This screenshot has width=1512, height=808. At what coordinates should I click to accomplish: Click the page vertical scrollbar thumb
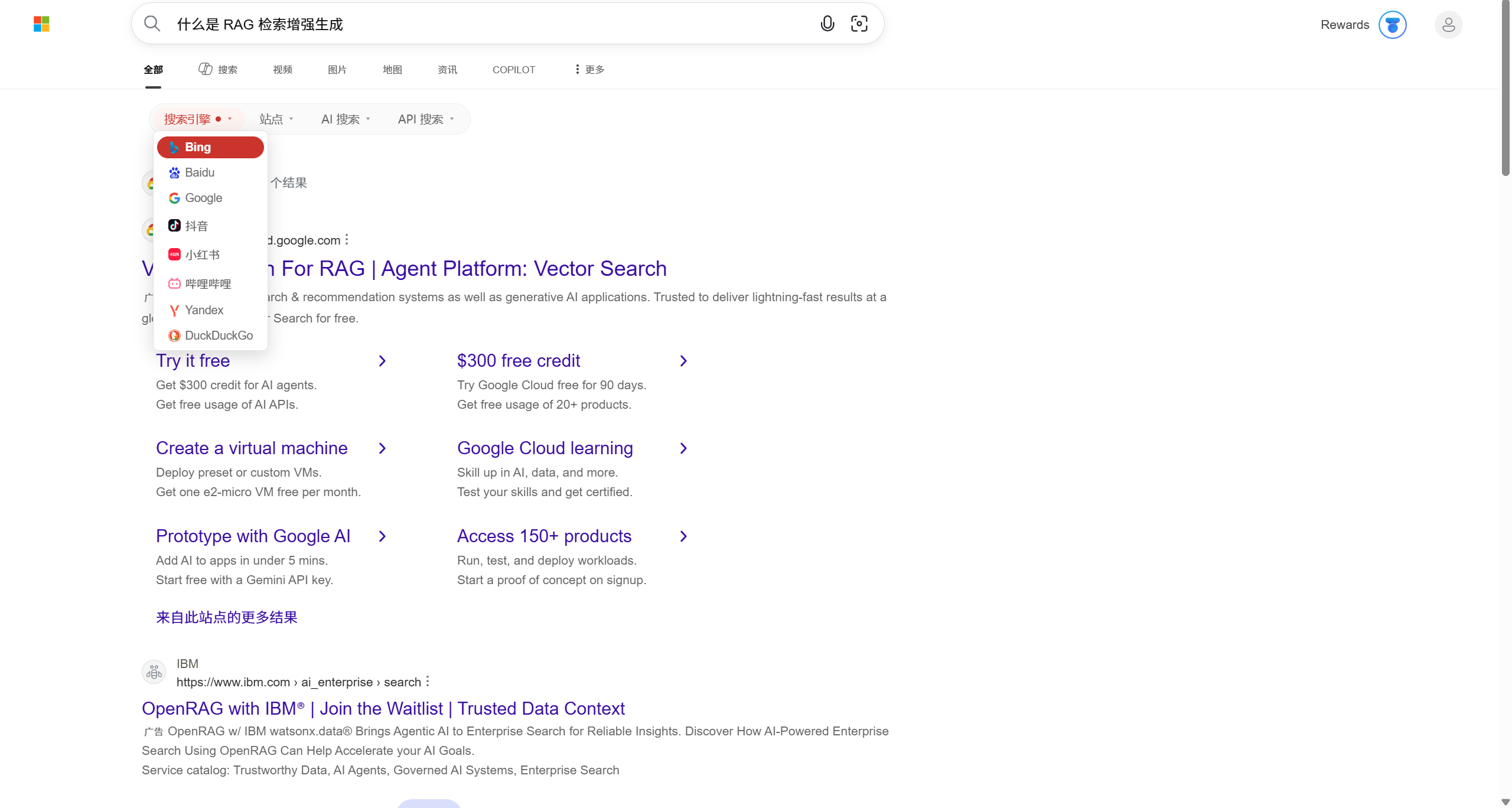pos(1506,89)
